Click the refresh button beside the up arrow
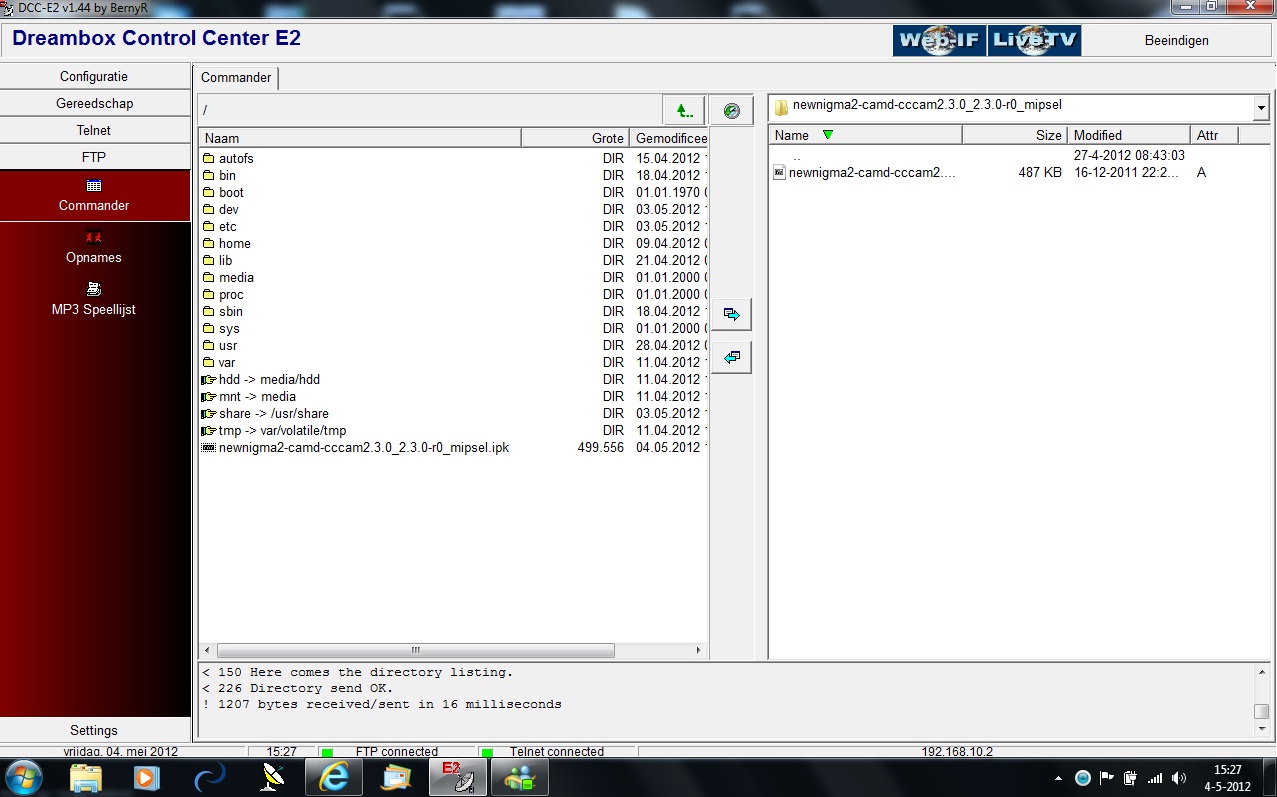The image size is (1277, 797). (x=732, y=110)
